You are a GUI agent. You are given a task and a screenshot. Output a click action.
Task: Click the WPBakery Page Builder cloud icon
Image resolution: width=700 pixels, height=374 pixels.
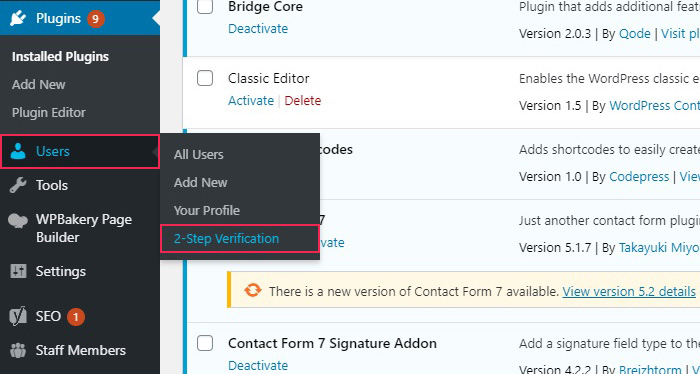(x=18, y=220)
